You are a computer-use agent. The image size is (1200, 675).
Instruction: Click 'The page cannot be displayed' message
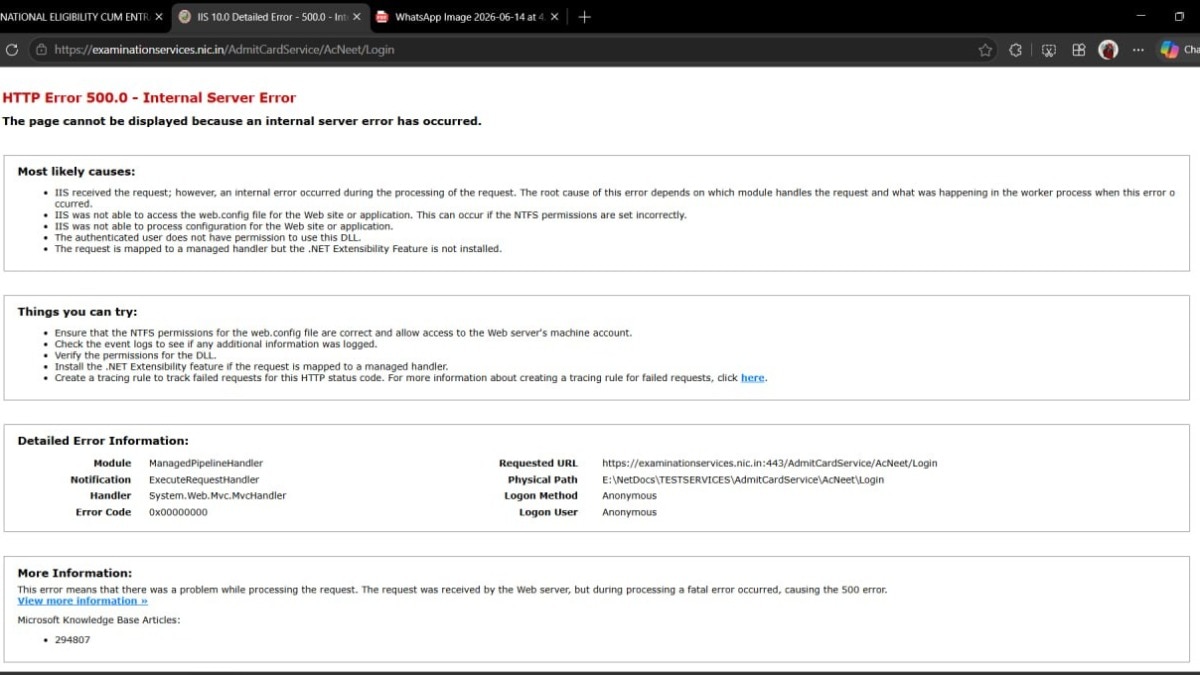tap(242, 121)
